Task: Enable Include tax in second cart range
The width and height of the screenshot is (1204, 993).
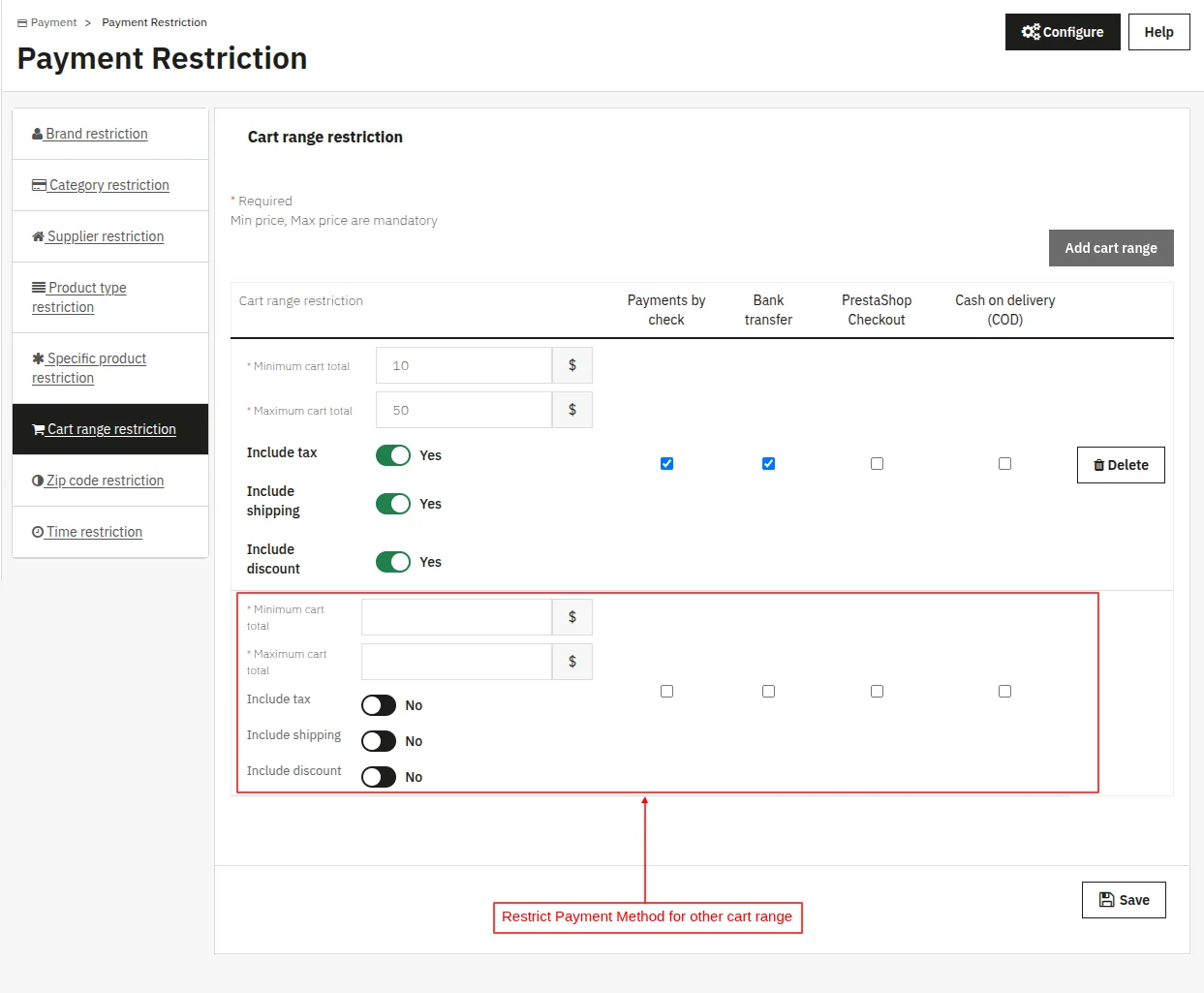Action: (x=379, y=705)
